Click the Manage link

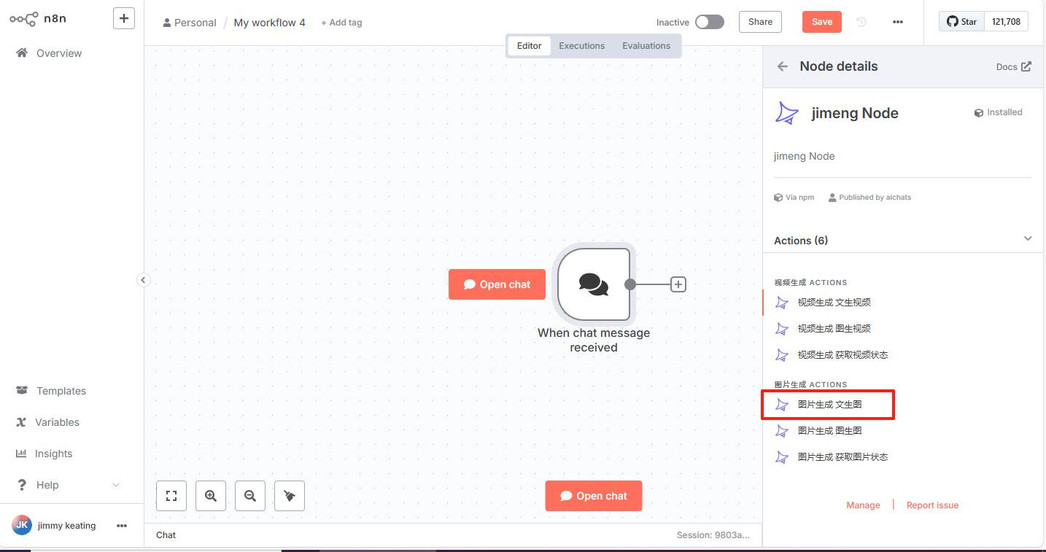(x=863, y=505)
